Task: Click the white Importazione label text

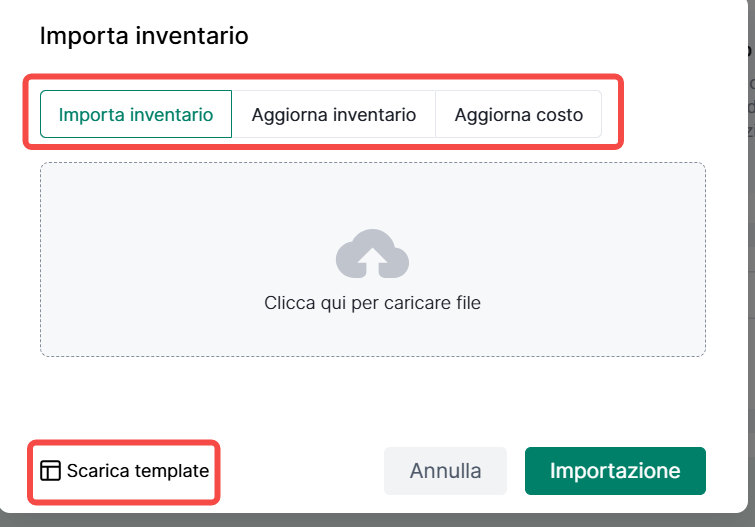Action: 615,471
